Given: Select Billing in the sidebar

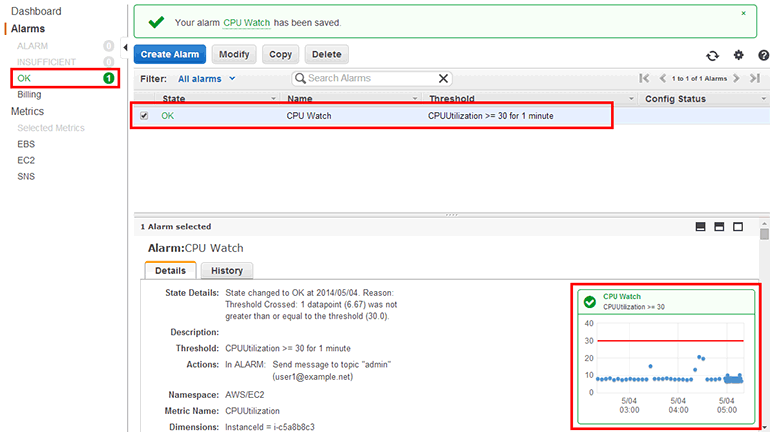Looking at the screenshot, I should [x=29, y=94].
